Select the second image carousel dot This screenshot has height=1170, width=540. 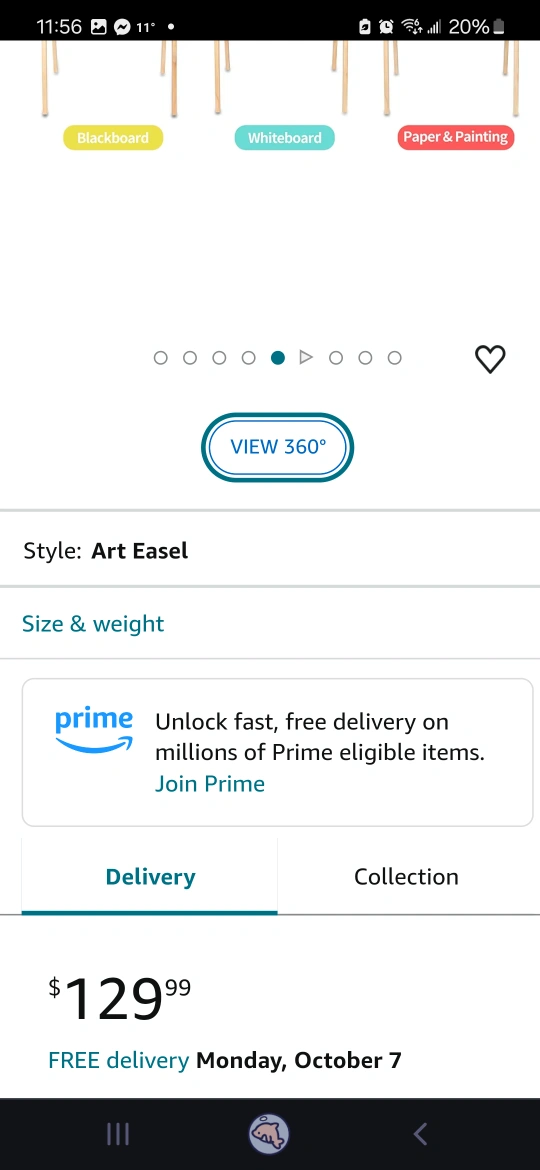(x=189, y=358)
